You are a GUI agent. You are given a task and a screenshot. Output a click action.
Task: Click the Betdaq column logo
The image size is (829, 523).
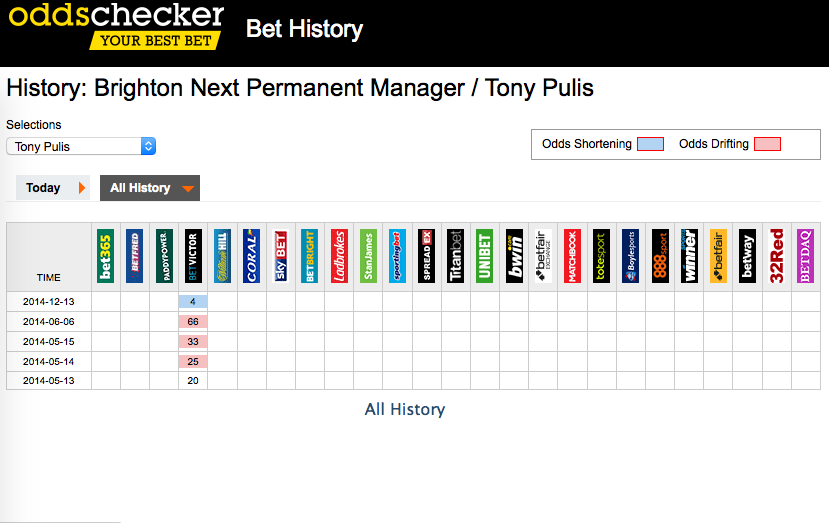(x=805, y=256)
